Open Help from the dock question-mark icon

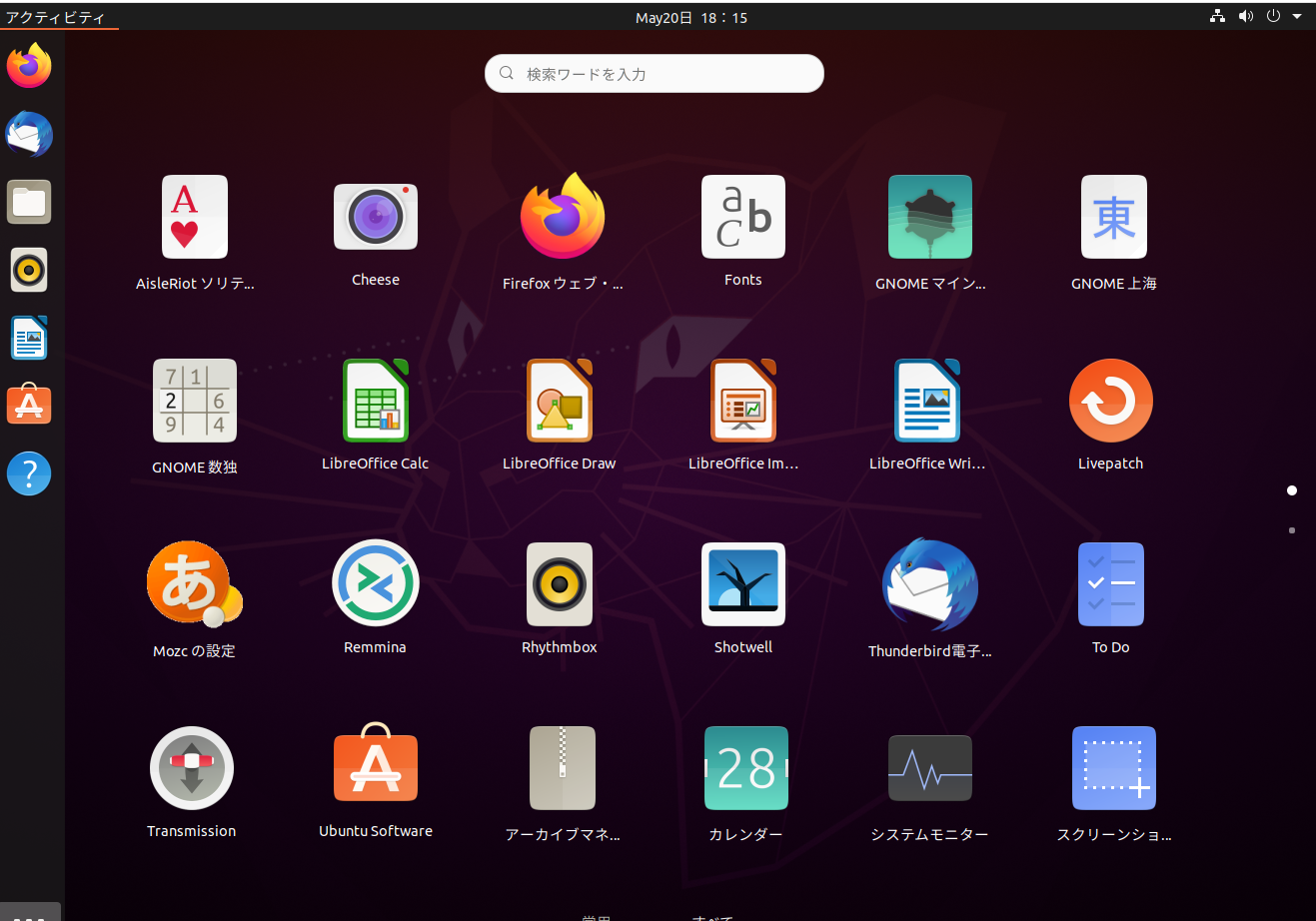[29, 472]
